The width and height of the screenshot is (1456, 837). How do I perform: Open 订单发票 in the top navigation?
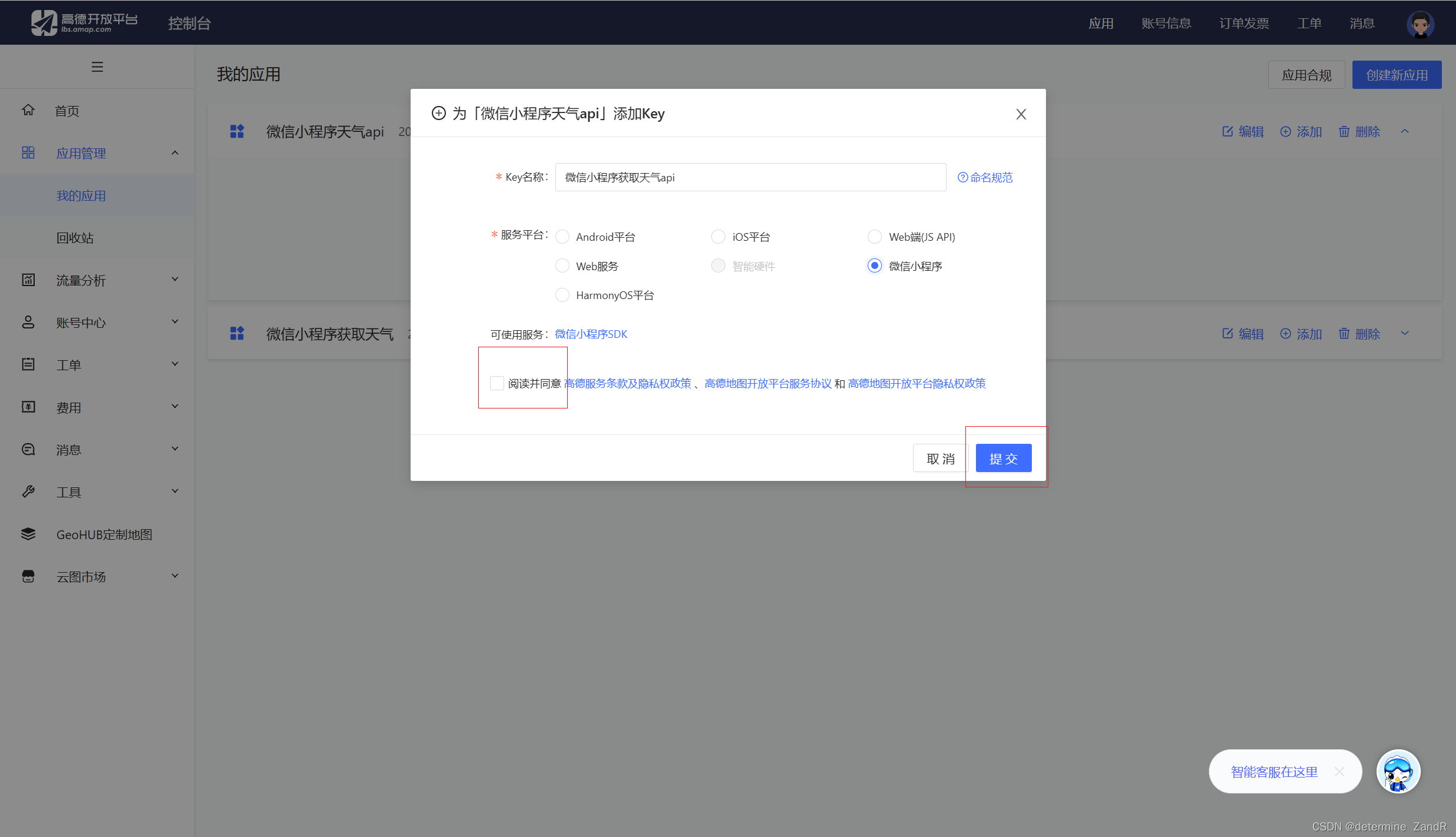[1244, 24]
